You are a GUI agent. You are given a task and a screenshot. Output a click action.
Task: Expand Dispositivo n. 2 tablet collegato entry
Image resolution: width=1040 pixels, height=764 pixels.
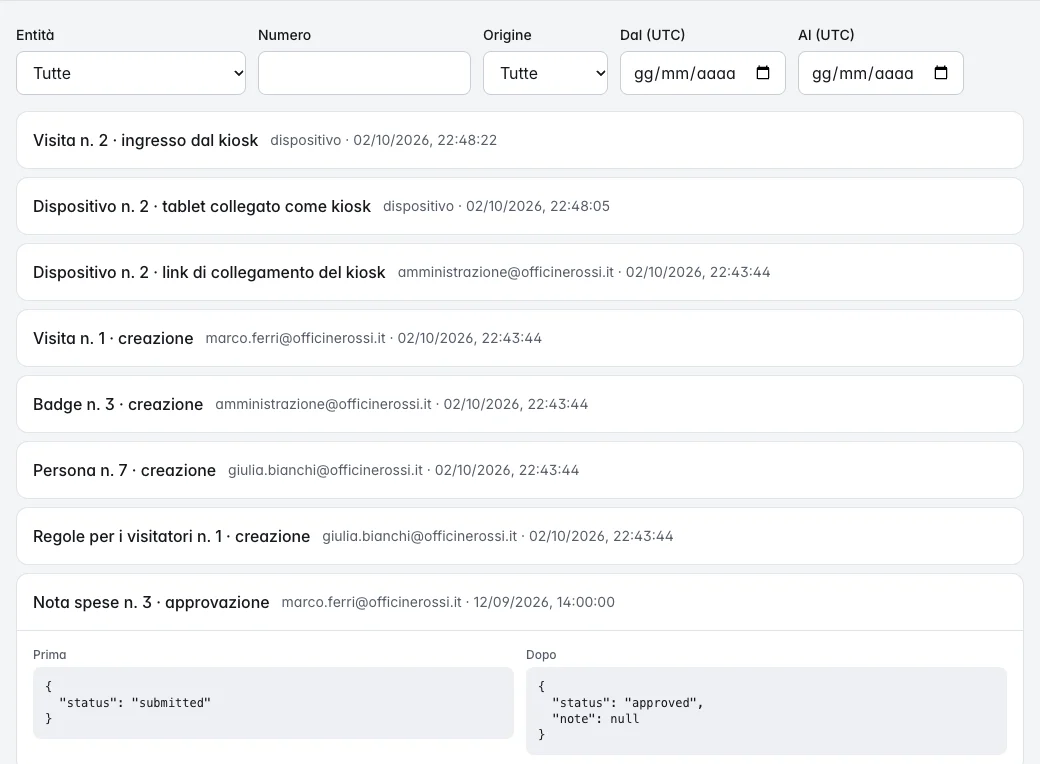519,206
